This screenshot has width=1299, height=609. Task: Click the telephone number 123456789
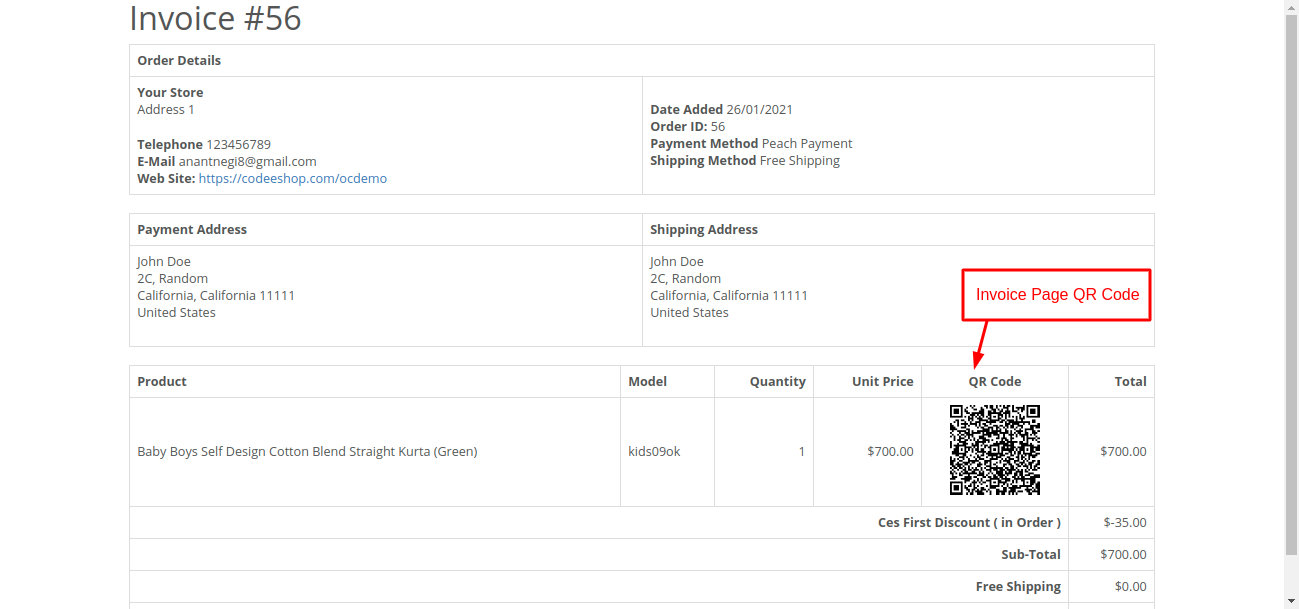click(x=238, y=145)
